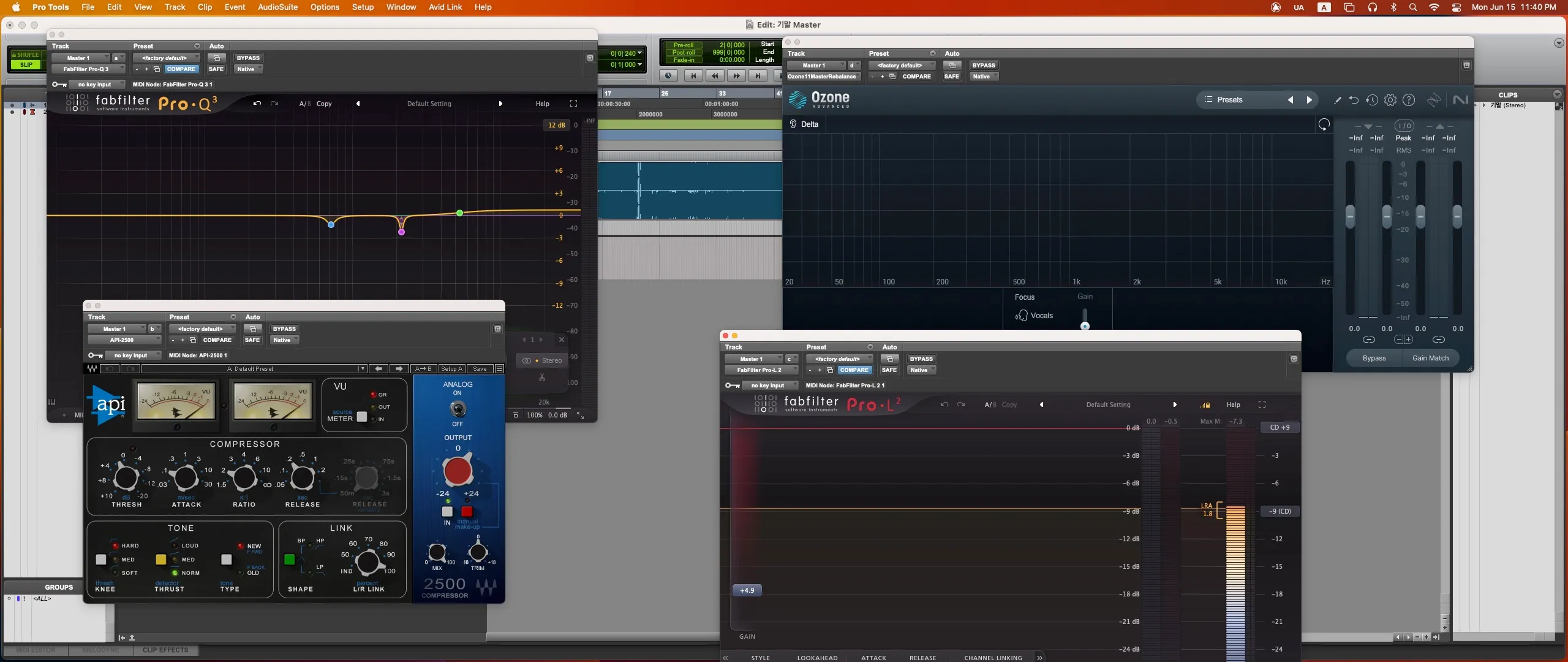
Task: Open factory default preset dropdown in Pro-Q 3 window
Action: pos(165,58)
